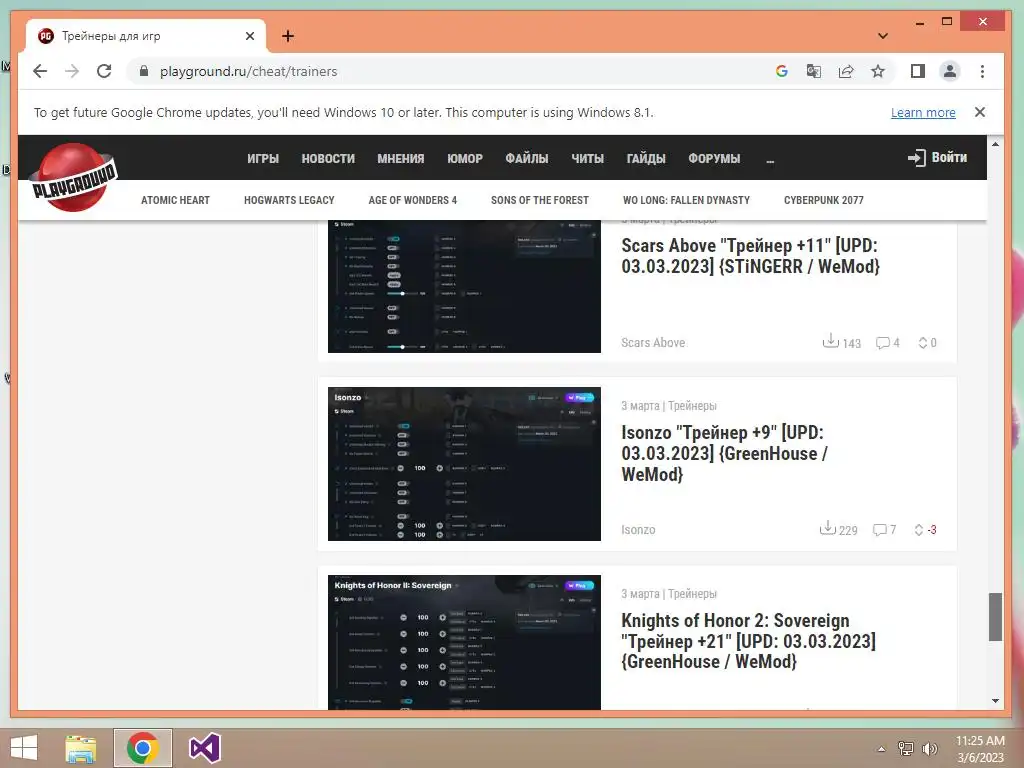This screenshot has width=1024, height=768.
Task: Open the ЮМОР menu item
Action: pyautogui.click(x=464, y=159)
